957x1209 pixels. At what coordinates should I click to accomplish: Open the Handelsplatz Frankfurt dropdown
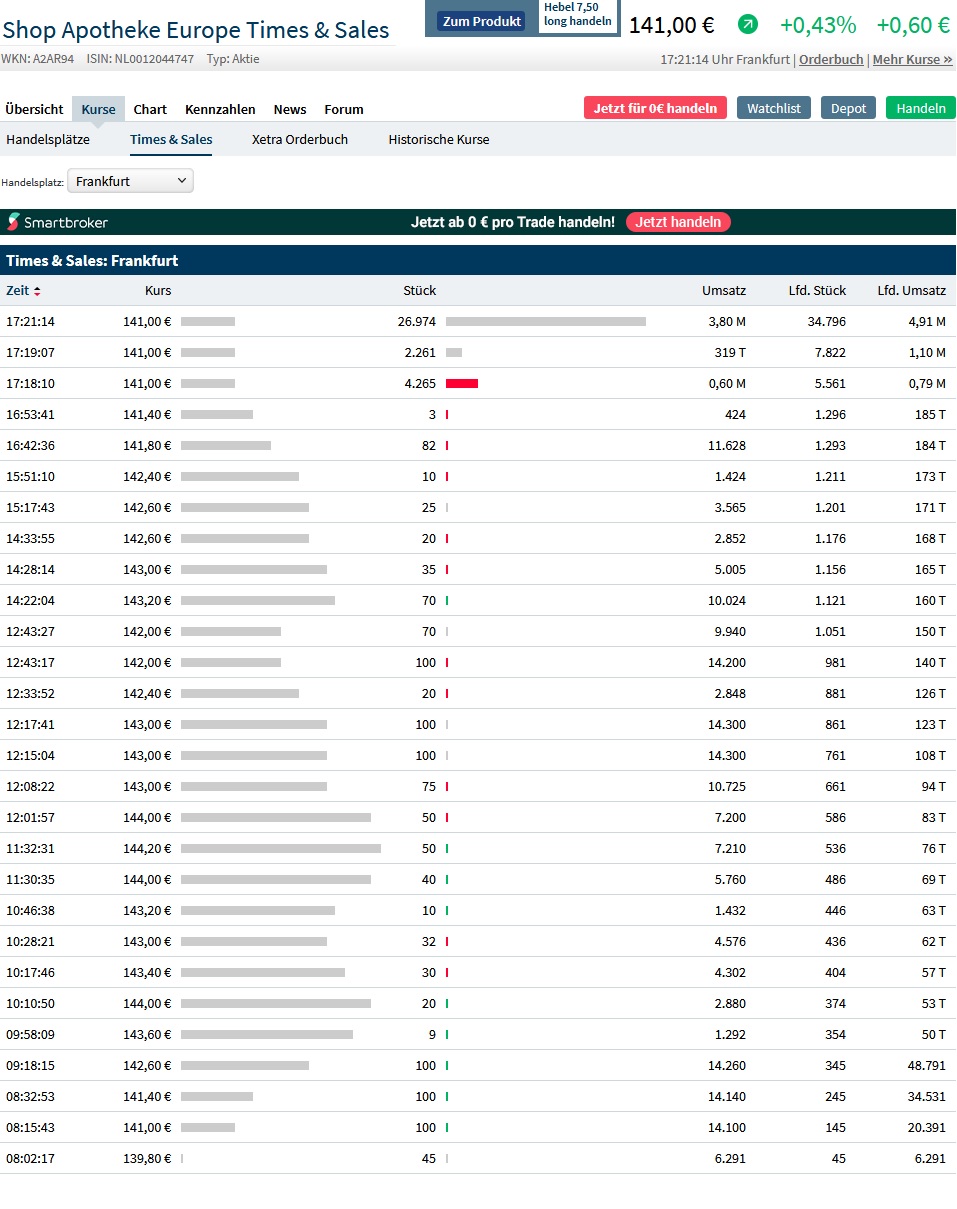131,181
